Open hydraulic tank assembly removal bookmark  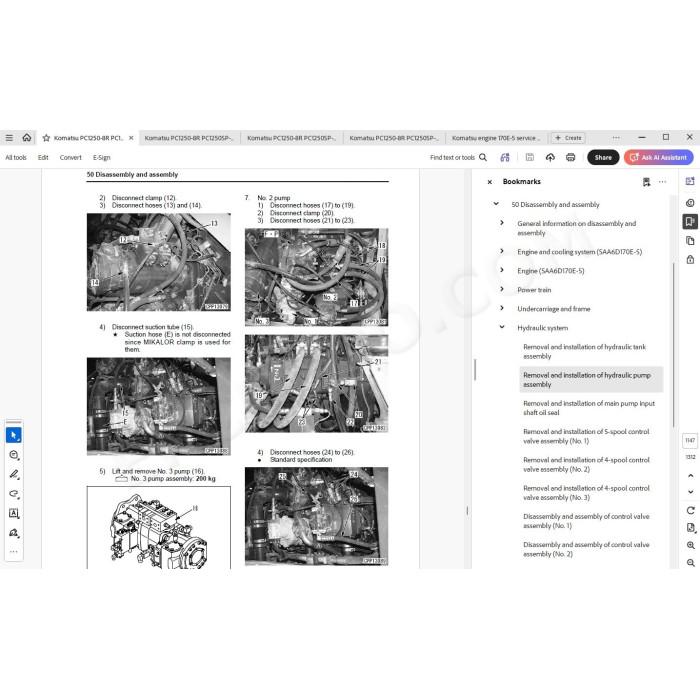[x=584, y=351]
